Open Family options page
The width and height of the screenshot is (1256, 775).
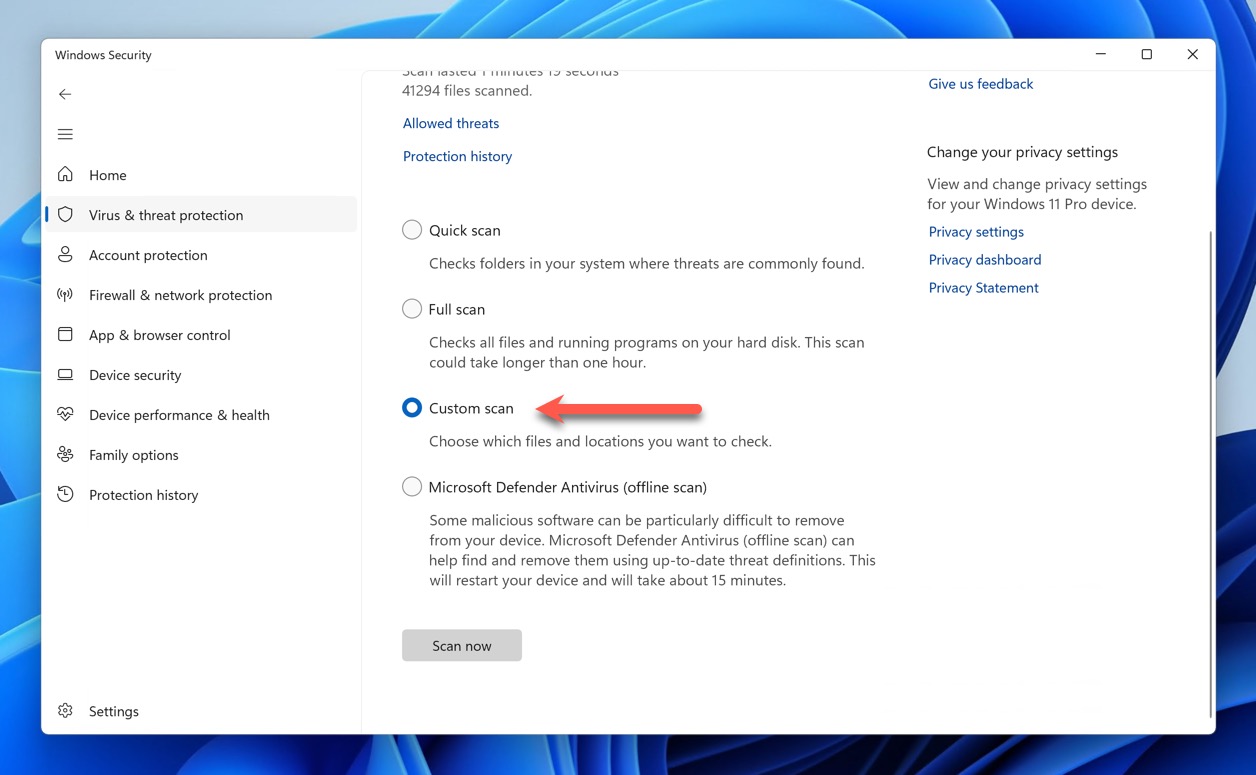click(x=201, y=455)
